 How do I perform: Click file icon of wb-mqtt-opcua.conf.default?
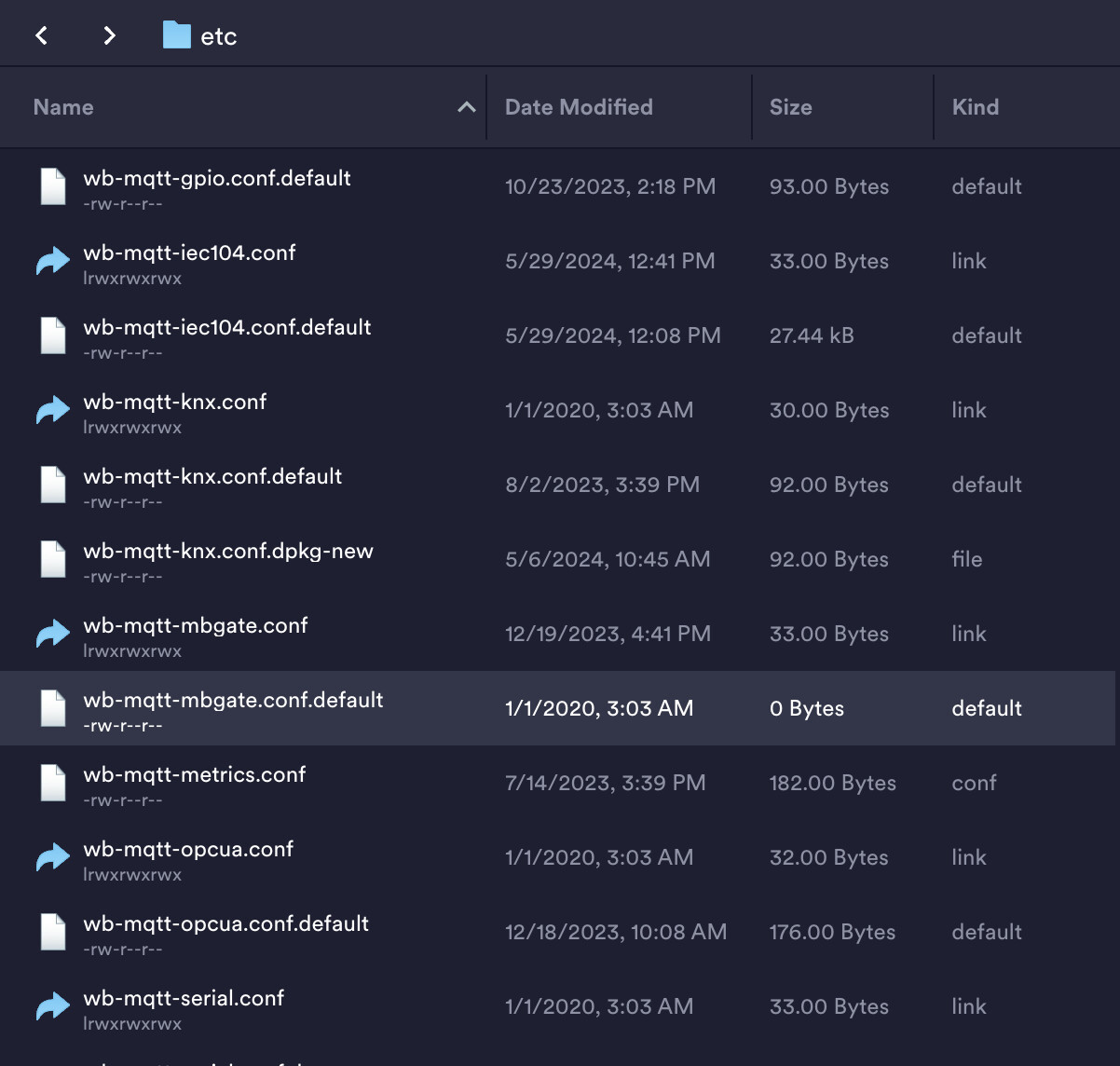[x=53, y=932]
